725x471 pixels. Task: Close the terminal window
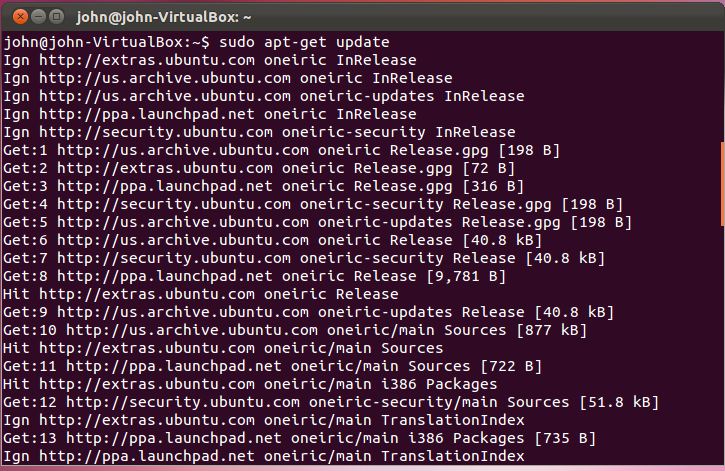[x=20, y=17]
